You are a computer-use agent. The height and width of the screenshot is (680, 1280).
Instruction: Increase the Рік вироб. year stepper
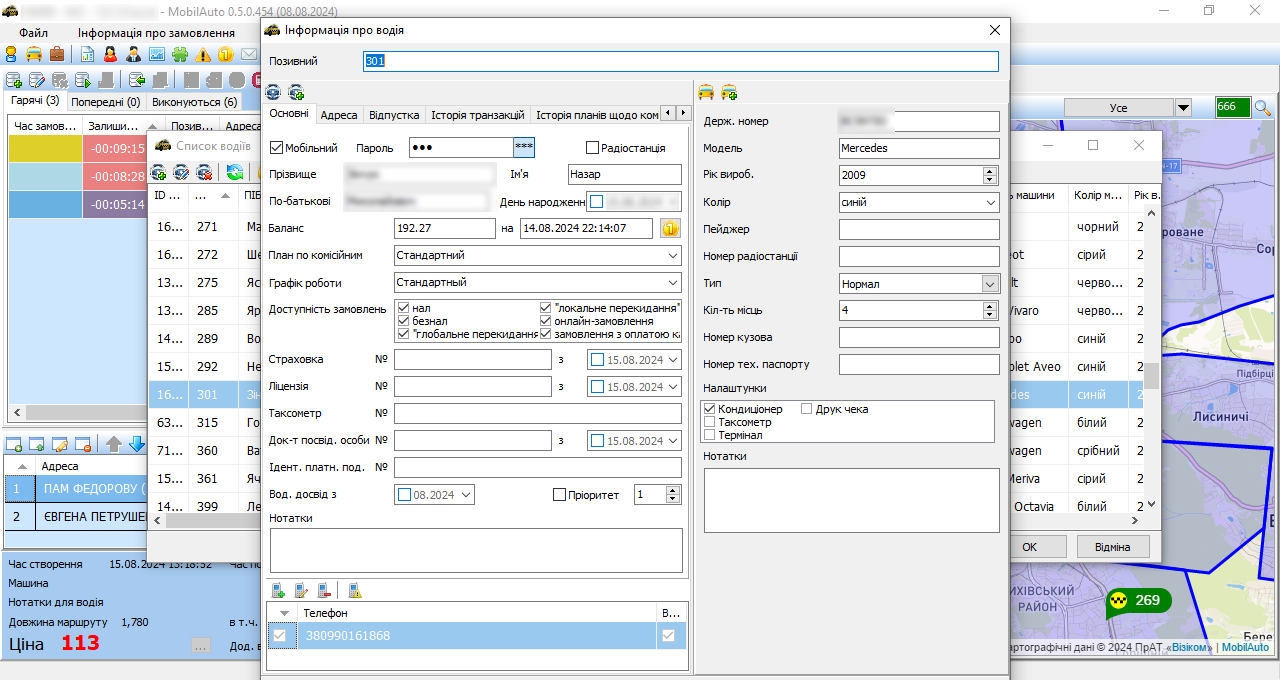990,171
